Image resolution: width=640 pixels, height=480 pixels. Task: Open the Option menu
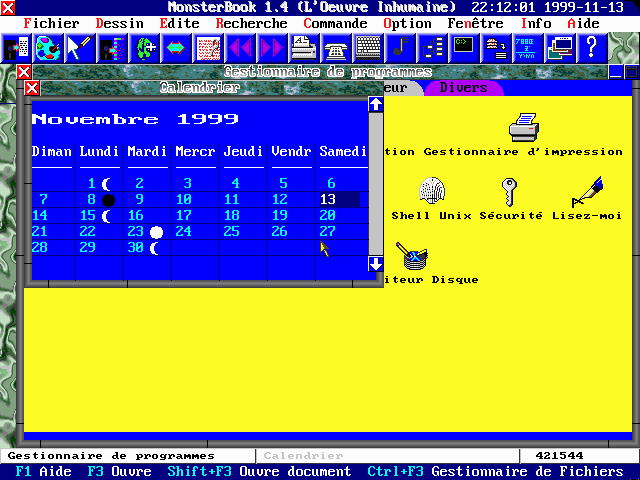tap(407, 23)
